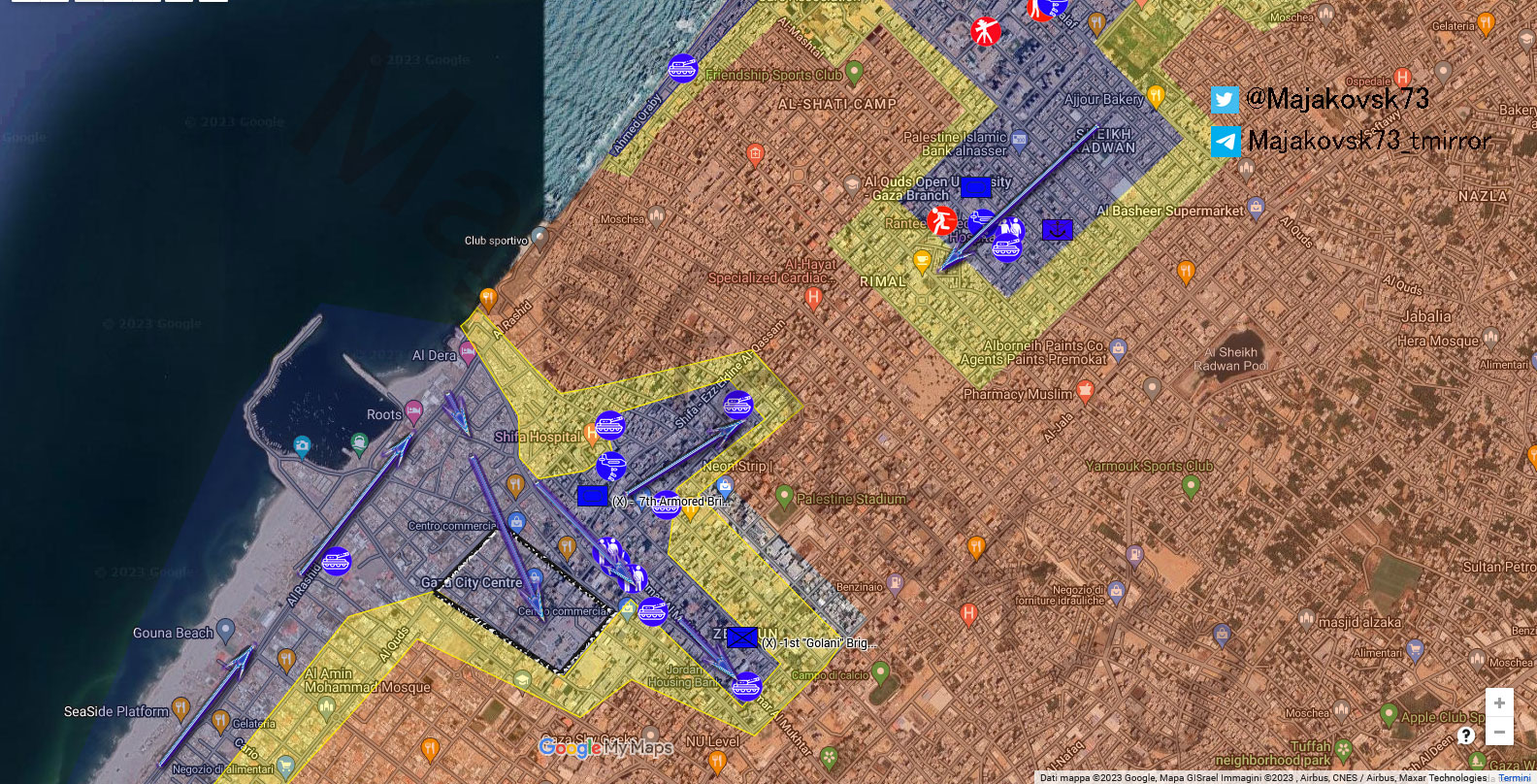The width and height of the screenshot is (1537, 784).
Task: Select the gunship aircraft marker below Shifa Hospital
Action: click(x=611, y=466)
